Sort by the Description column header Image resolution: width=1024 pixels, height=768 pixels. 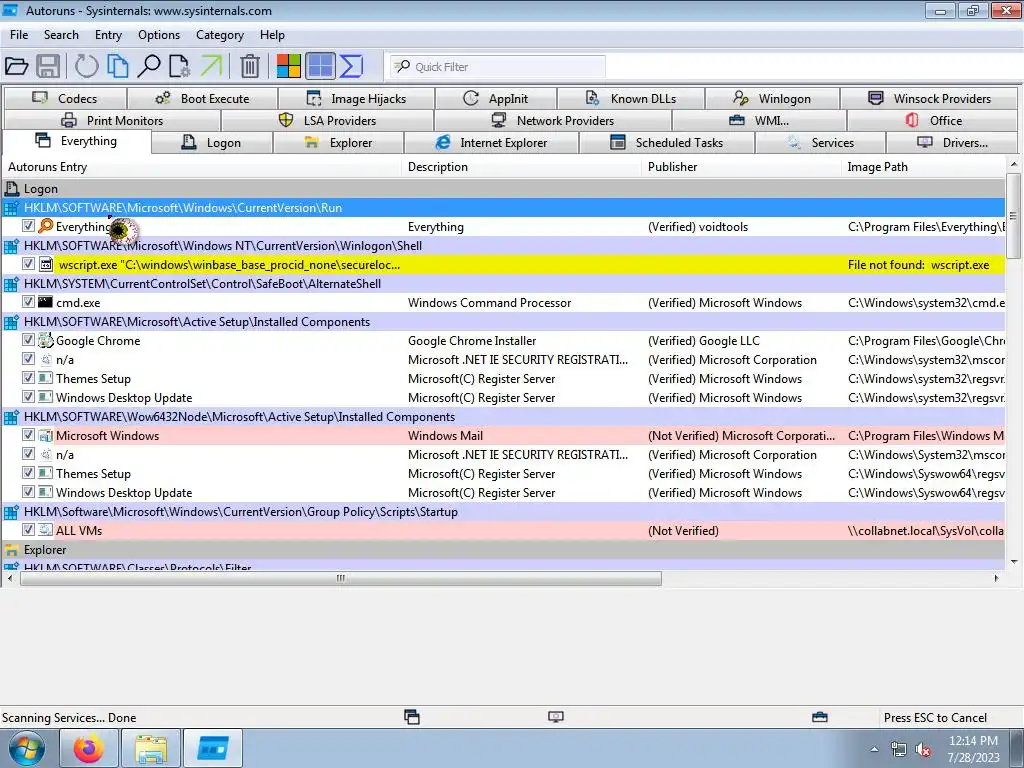coord(522,167)
